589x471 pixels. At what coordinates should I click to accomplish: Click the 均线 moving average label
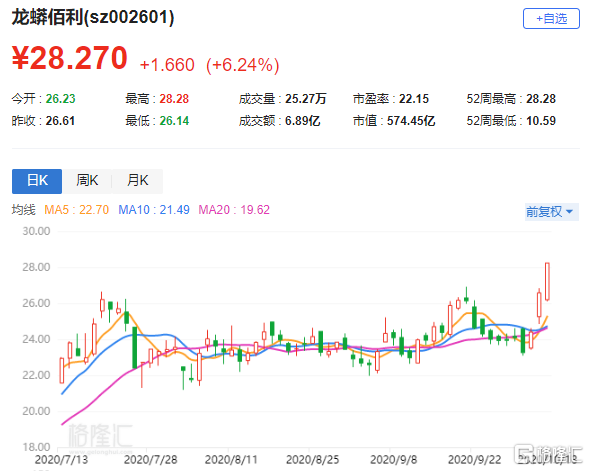point(23,210)
